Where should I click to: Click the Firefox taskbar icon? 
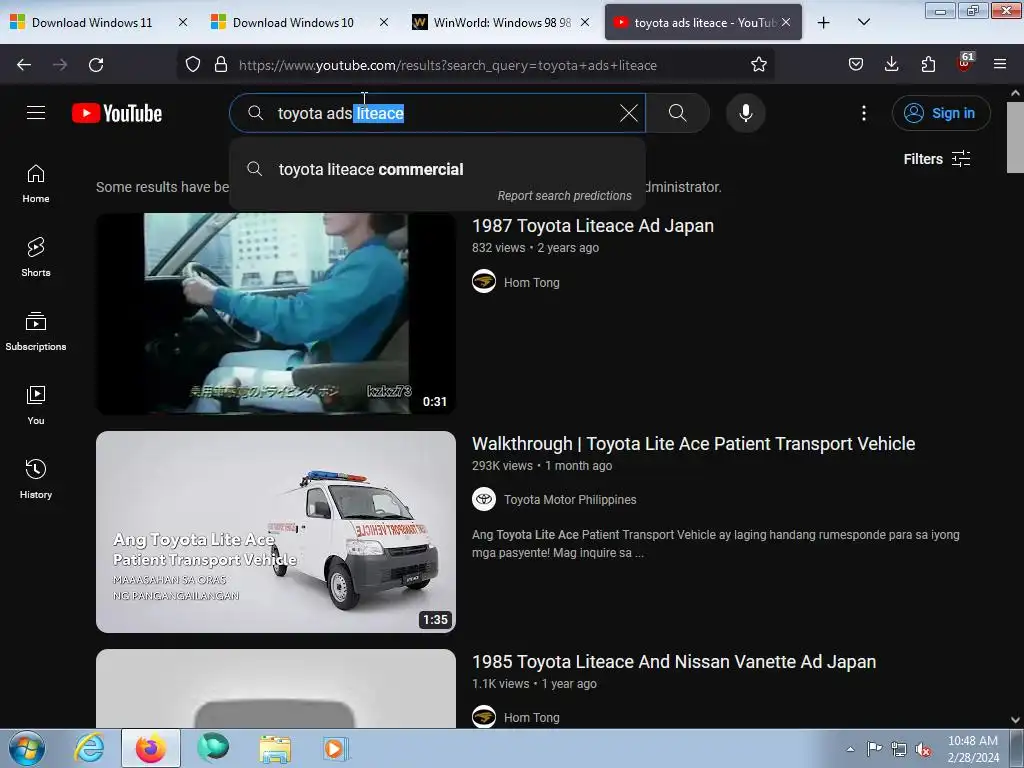pos(151,748)
